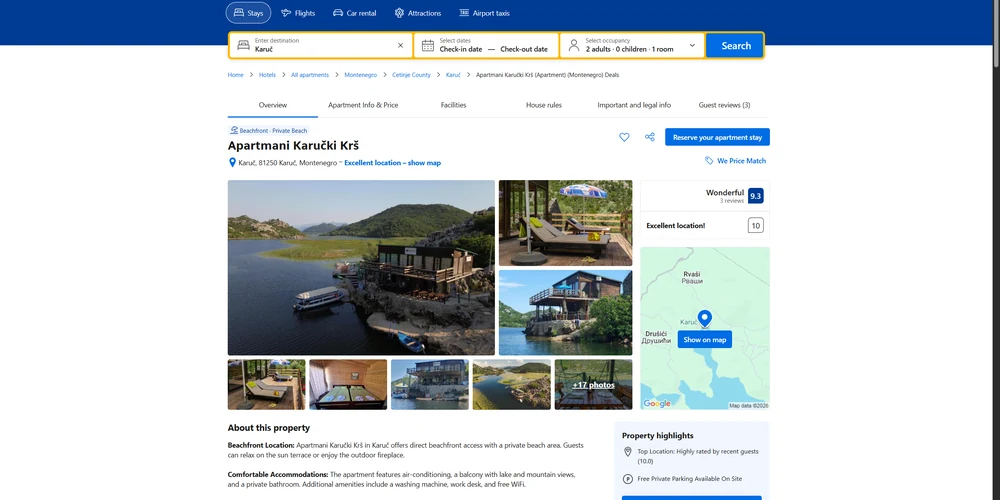Click the person icon in occupancy field
This screenshot has height=500, width=1000.
click(x=574, y=45)
